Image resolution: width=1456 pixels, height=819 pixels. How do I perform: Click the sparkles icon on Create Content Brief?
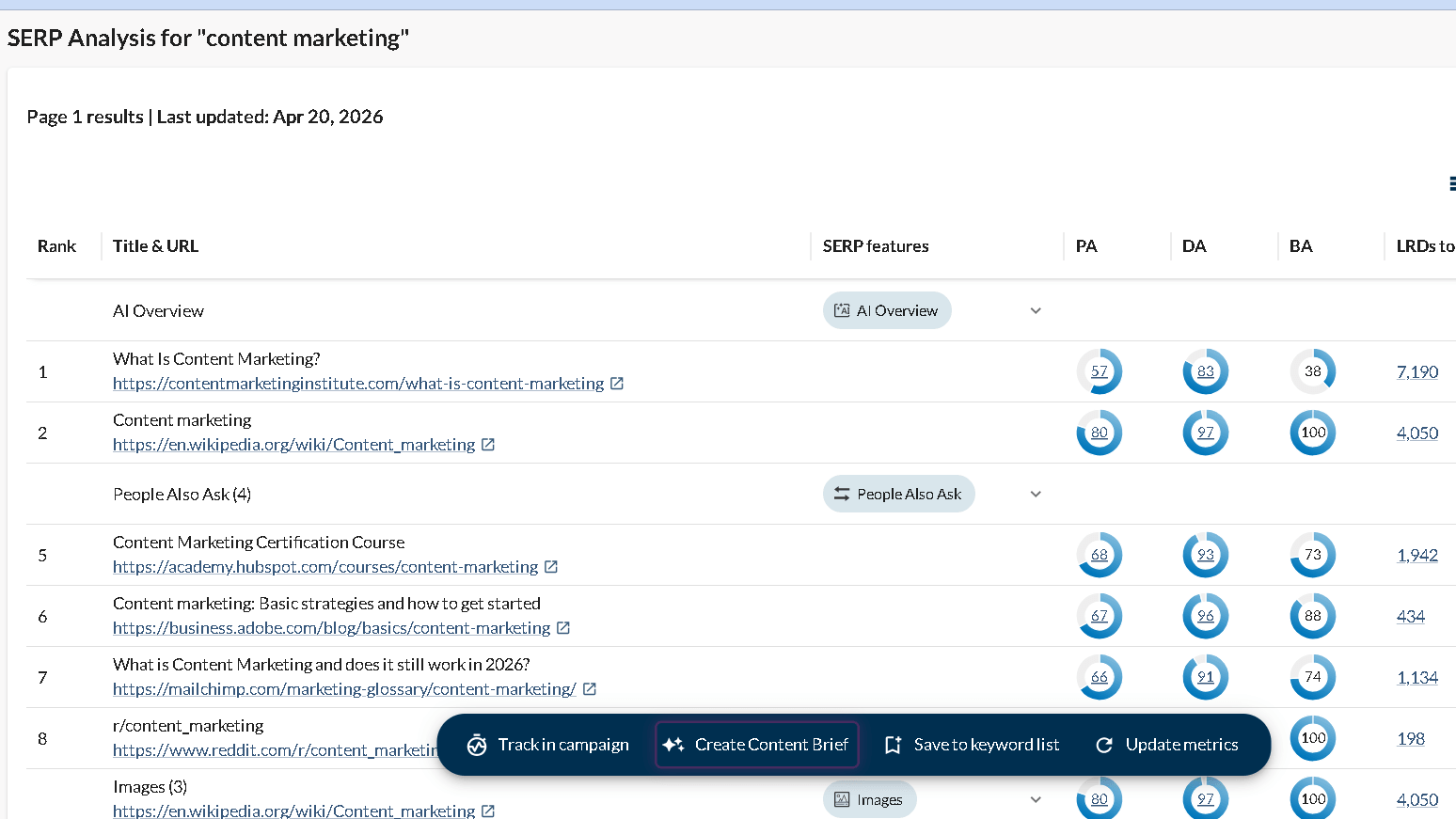tap(673, 744)
